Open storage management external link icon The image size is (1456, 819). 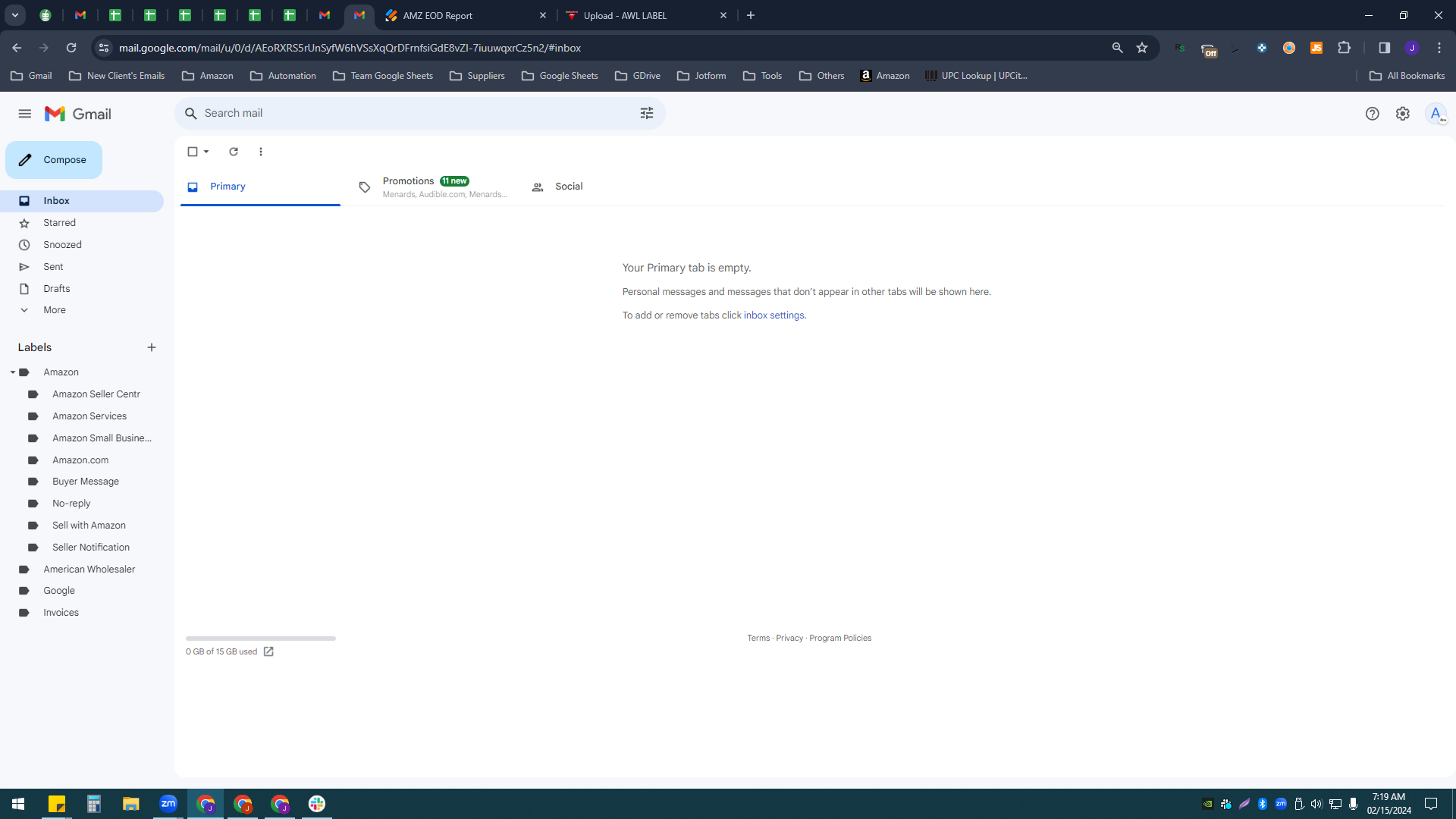pos(268,652)
